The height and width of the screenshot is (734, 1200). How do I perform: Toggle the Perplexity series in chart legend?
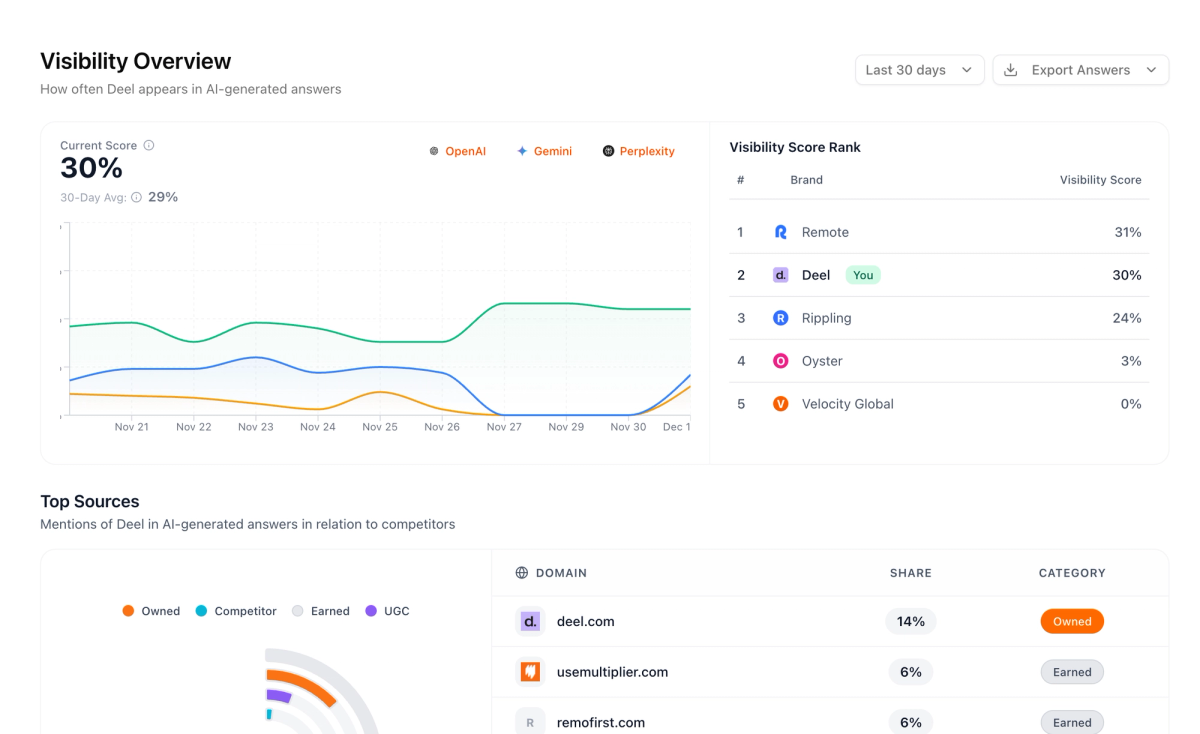638,151
